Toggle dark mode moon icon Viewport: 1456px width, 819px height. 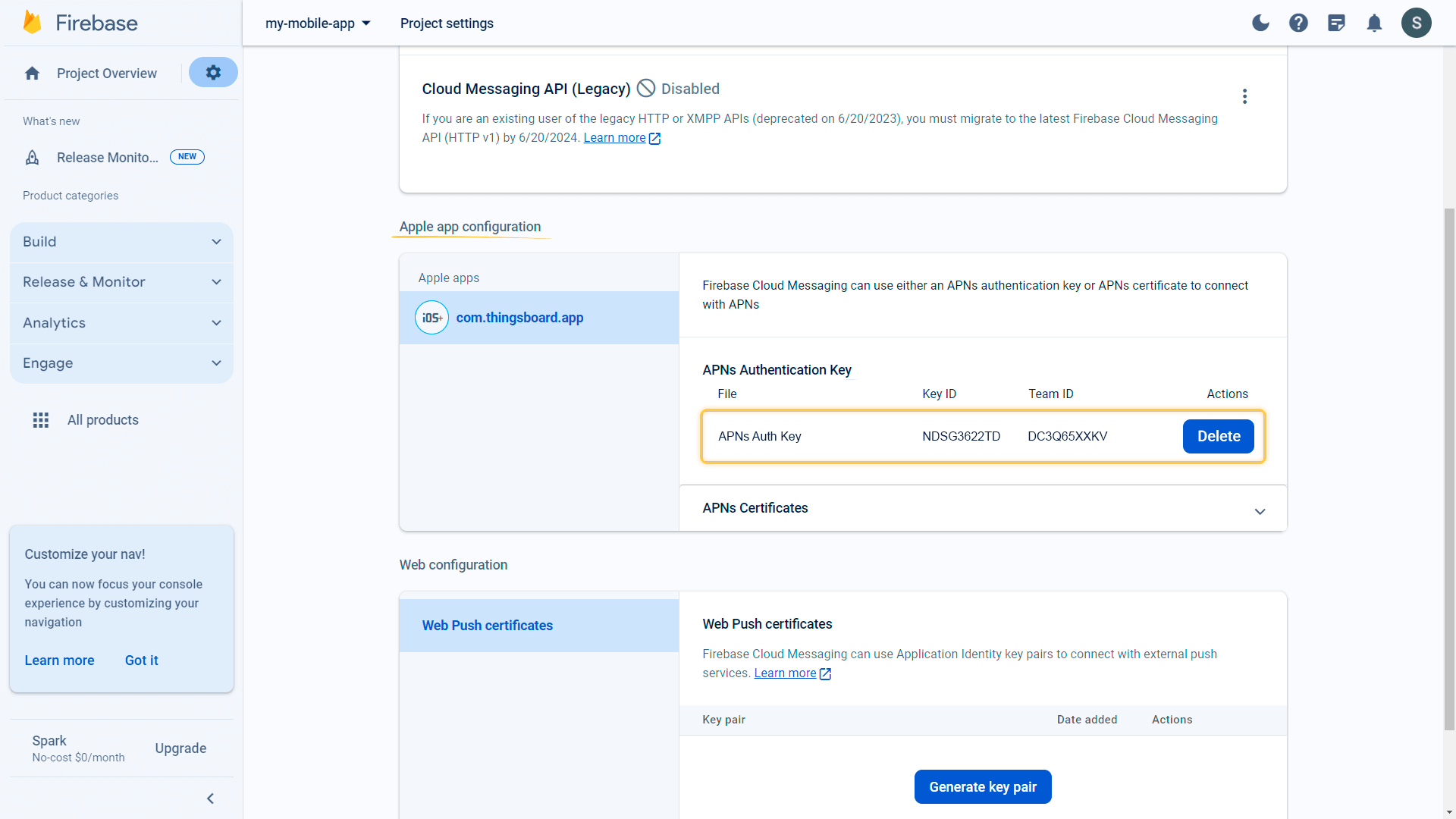tap(1260, 23)
